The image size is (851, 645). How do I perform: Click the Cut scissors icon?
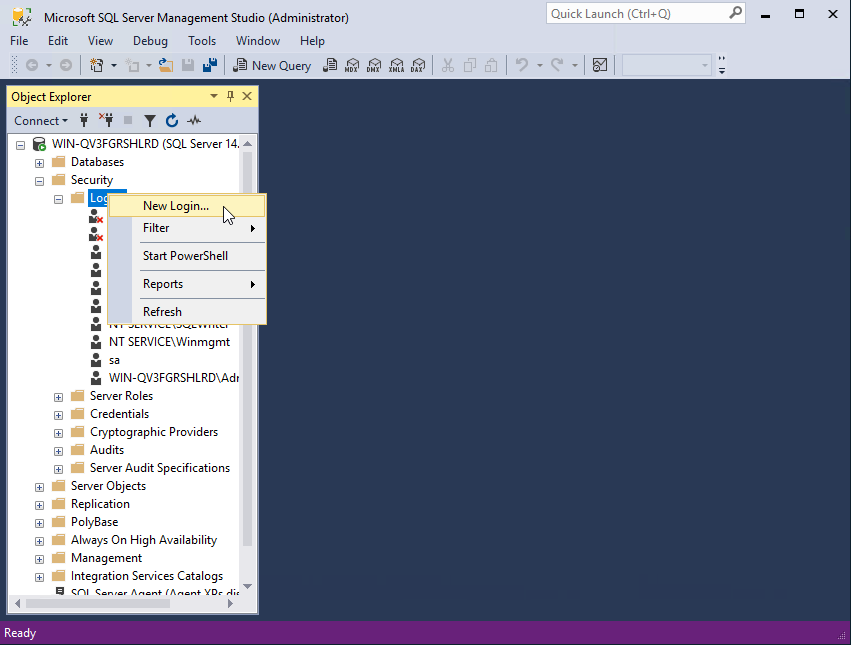tap(448, 66)
